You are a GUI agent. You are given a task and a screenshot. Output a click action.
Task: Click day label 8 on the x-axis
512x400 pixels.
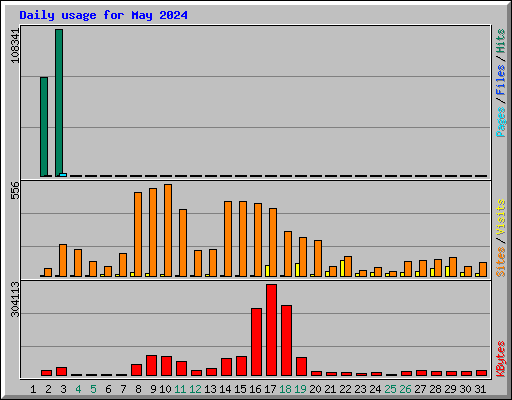click(x=138, y=389)
